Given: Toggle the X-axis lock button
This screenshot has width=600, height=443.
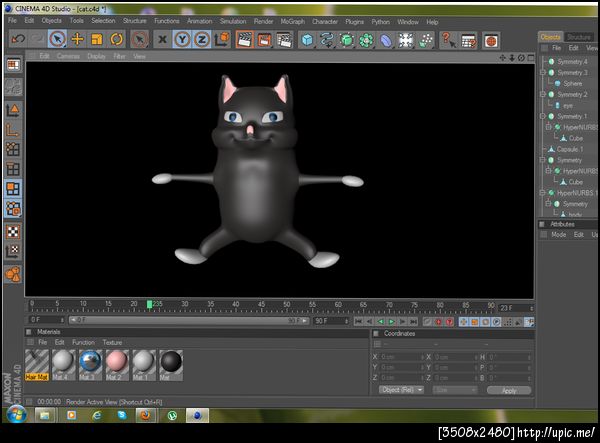Looking at the screenshot, I should click(x=162, y=40).
